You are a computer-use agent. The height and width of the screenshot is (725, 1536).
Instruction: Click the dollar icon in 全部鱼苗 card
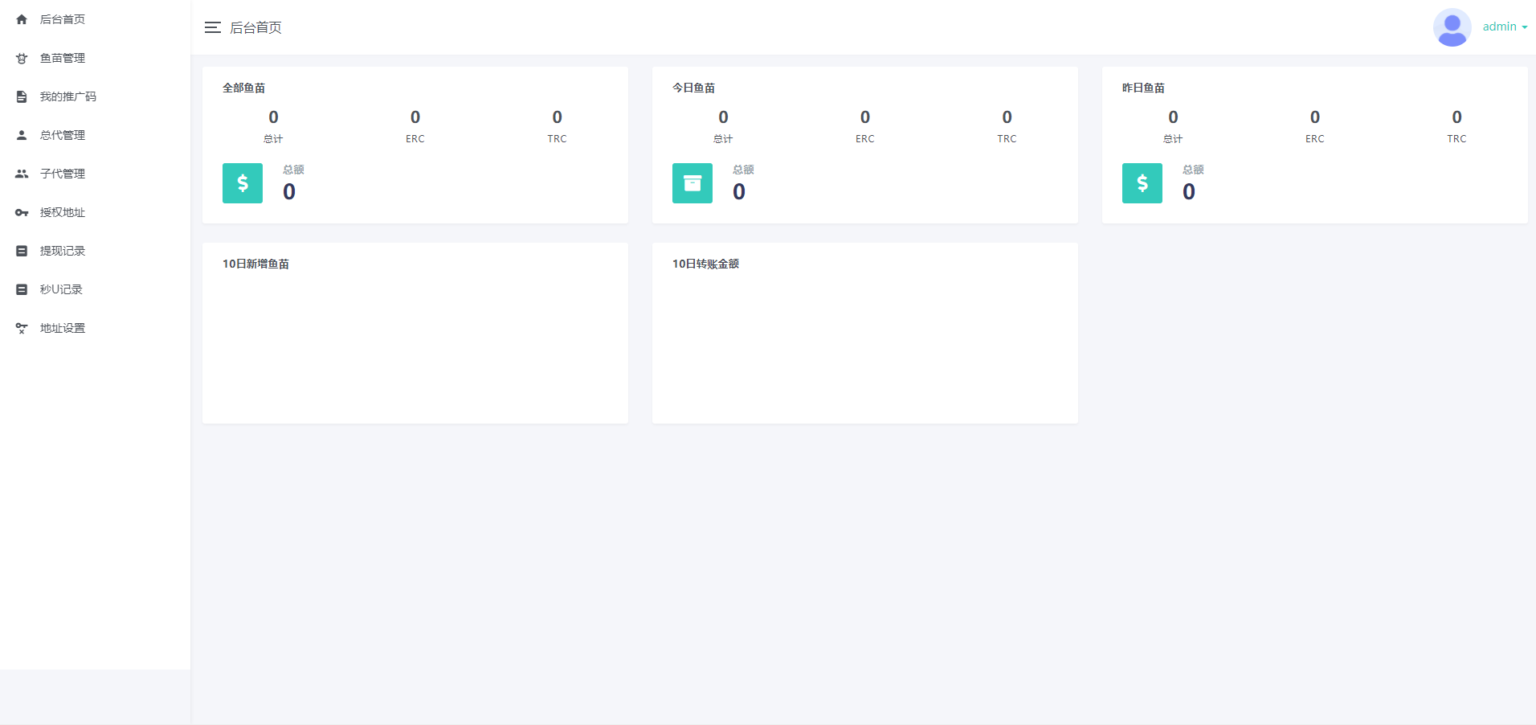point(242,183)
